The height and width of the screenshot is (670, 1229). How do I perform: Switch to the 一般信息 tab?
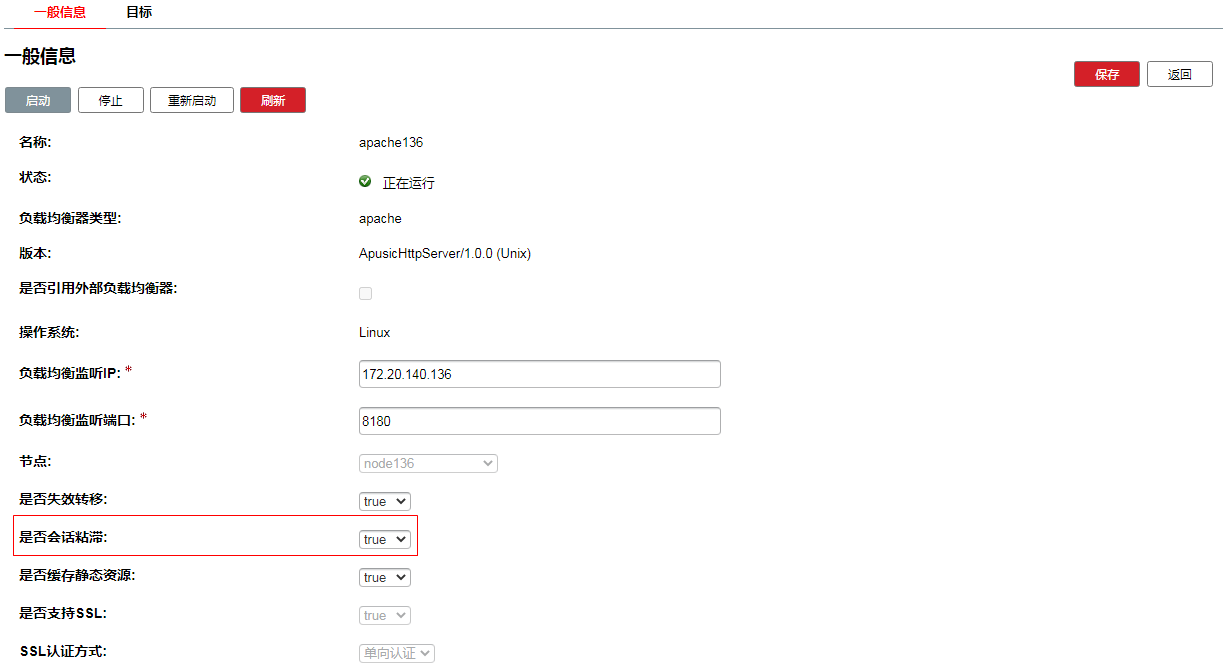60,13
